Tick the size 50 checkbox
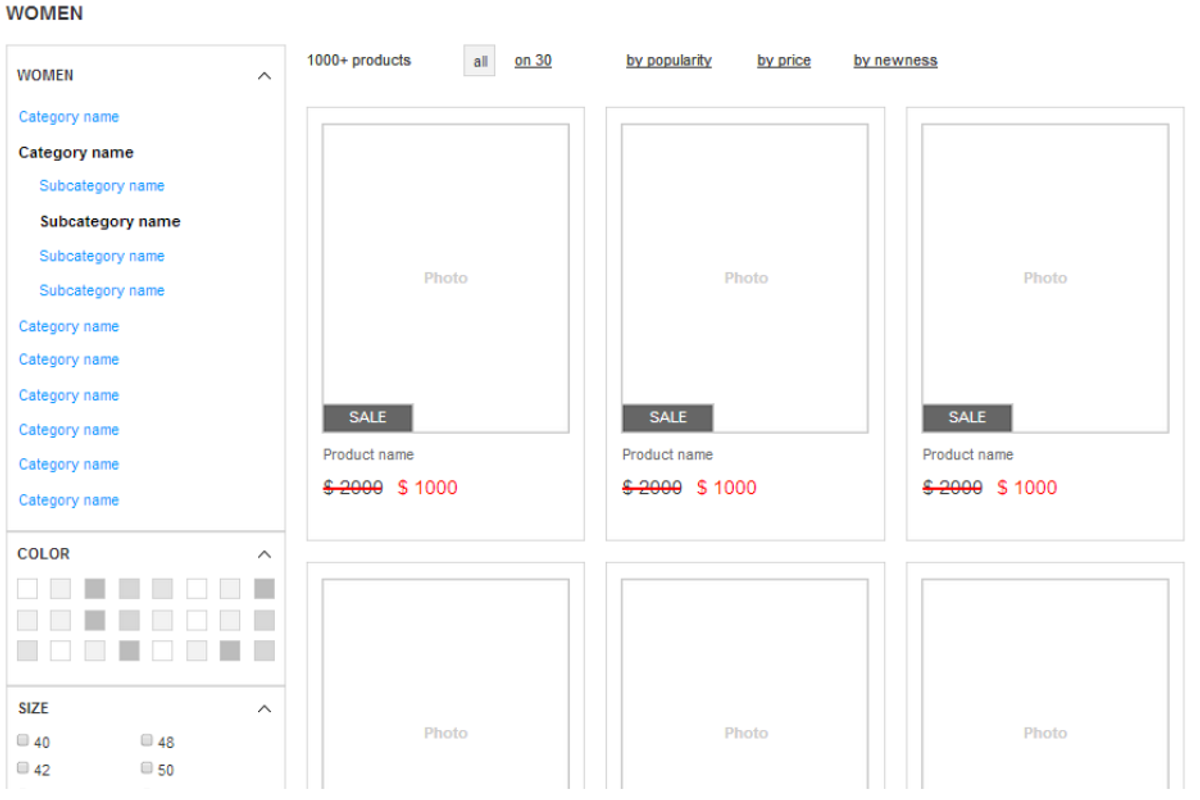The width and height of the screenshot is (1200, 800). coord(146,768)
